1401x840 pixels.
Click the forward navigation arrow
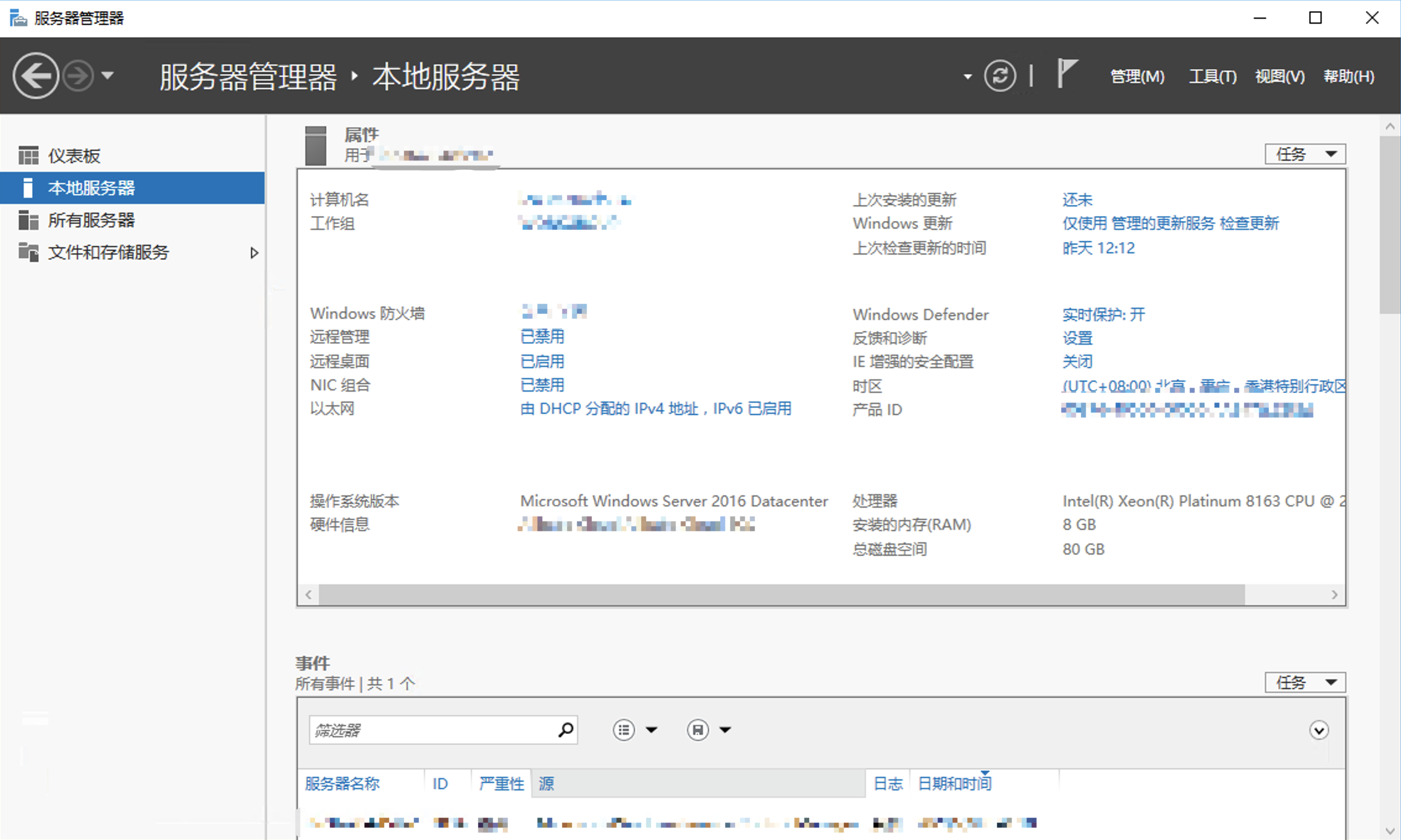point(78,76)
